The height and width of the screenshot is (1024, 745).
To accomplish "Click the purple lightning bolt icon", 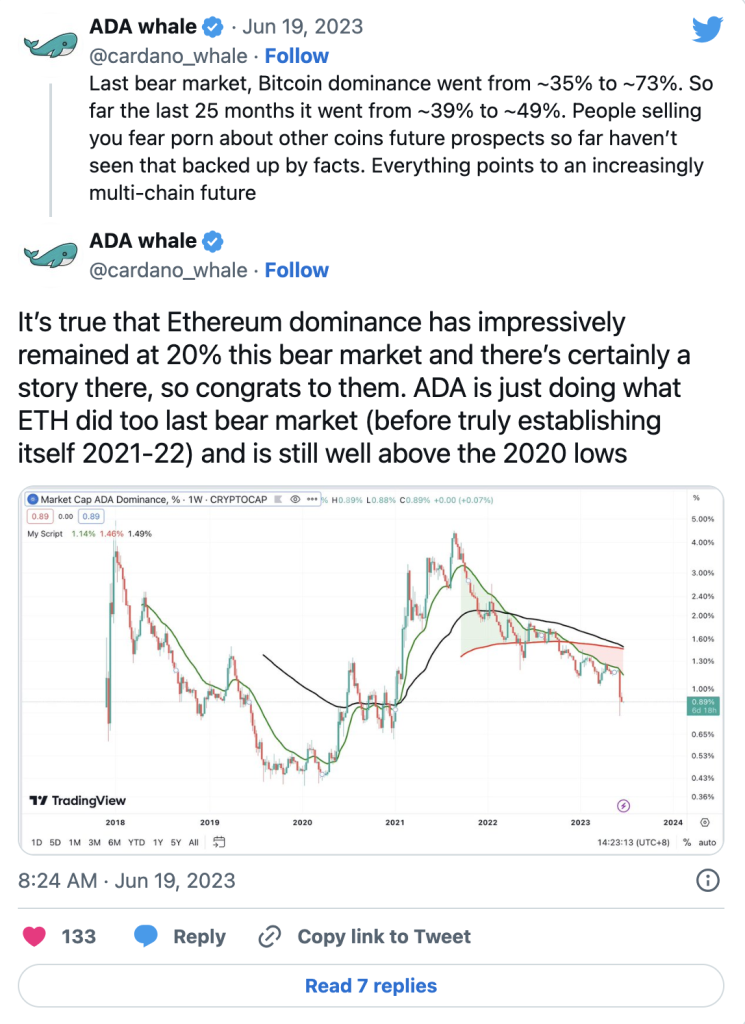I will pos(623,804).
